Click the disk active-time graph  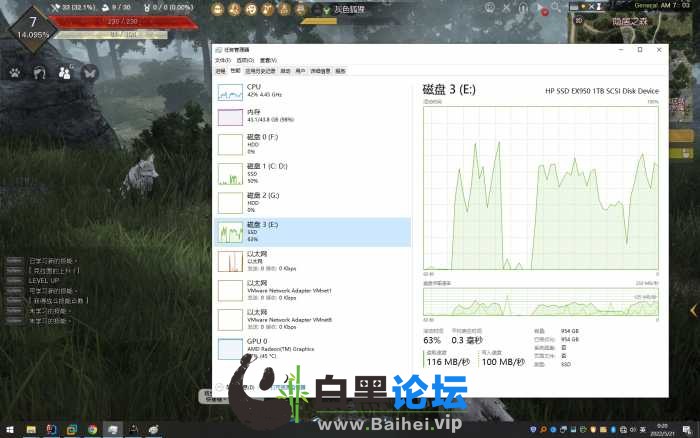pyautogui.click(x=541, y=188)
